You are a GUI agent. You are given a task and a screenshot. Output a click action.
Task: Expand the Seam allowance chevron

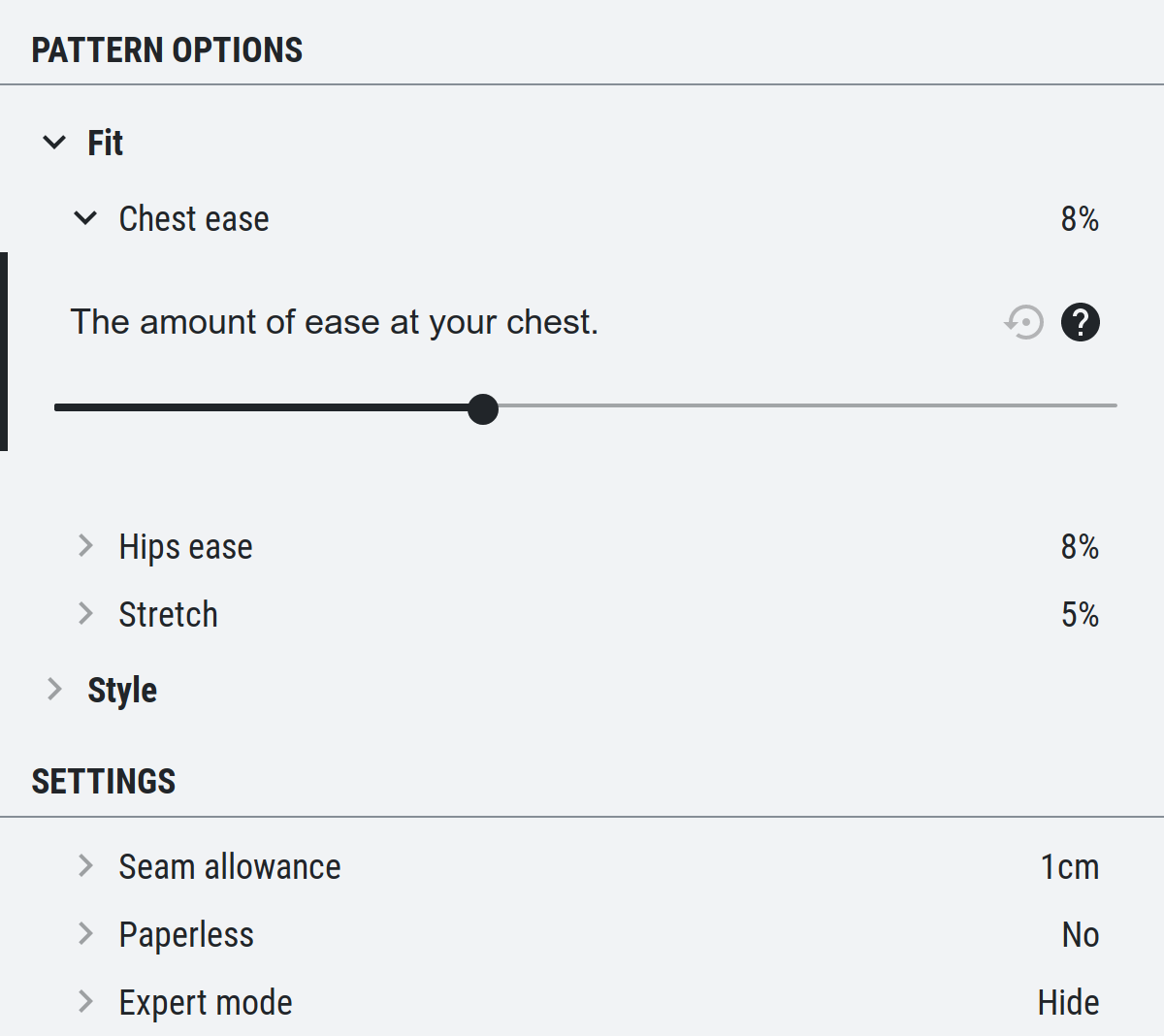coord(85,865)
